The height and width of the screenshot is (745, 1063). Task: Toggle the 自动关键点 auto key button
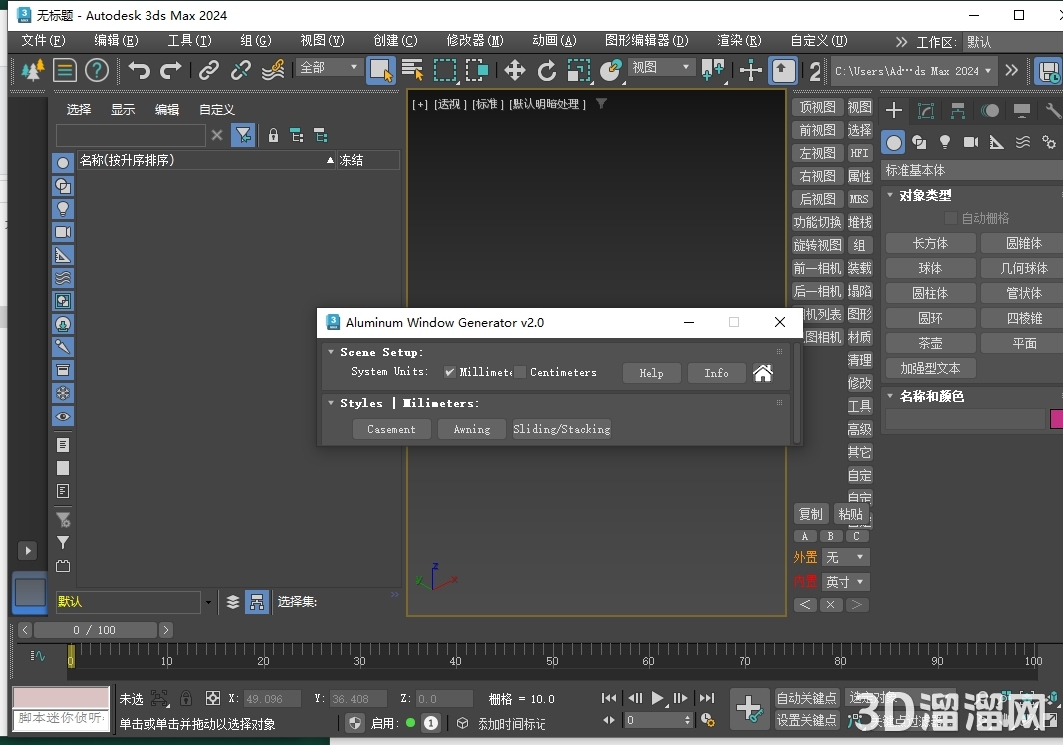click(807, 698)
